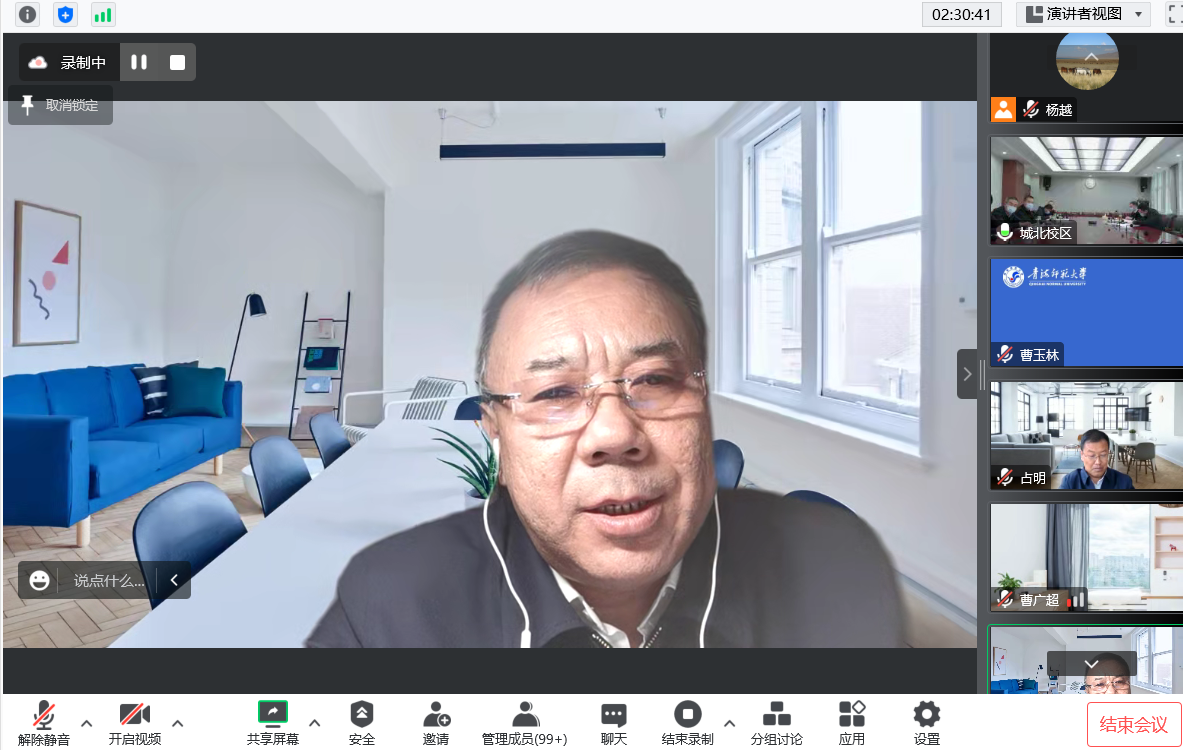The image size is (1183, 750).
Task: Open the speaker view (演讲者视图) dropdown
Action: tap(1084, 14)
